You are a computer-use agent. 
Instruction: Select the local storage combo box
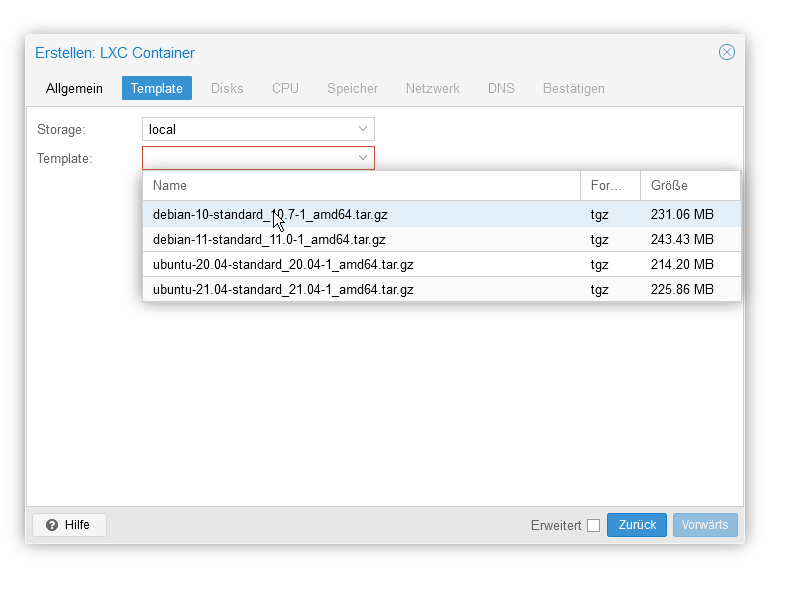point(258,129)
